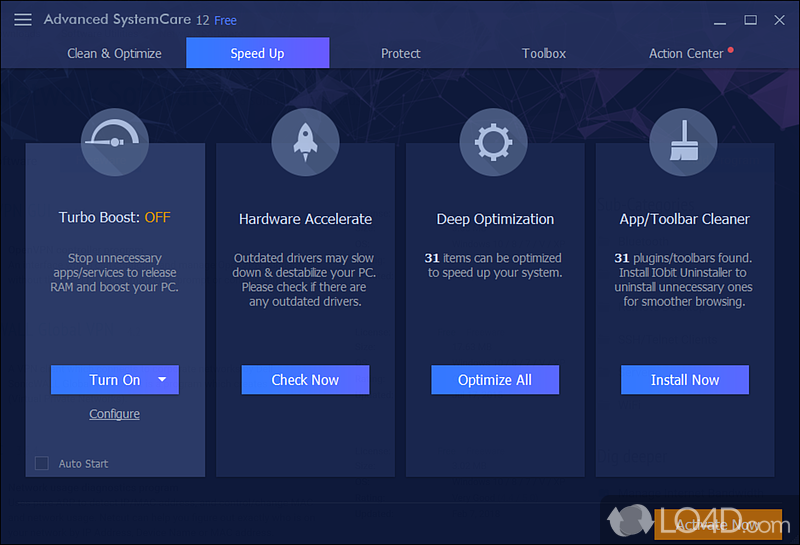Screen dimensions: 800x545
Task: Open the Protect tab
Action: pyautogui.click(x=400, y=53)
